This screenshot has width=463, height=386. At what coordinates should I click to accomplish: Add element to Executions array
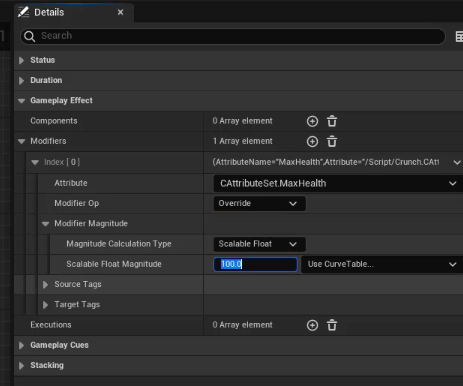(x=312, y=325)
